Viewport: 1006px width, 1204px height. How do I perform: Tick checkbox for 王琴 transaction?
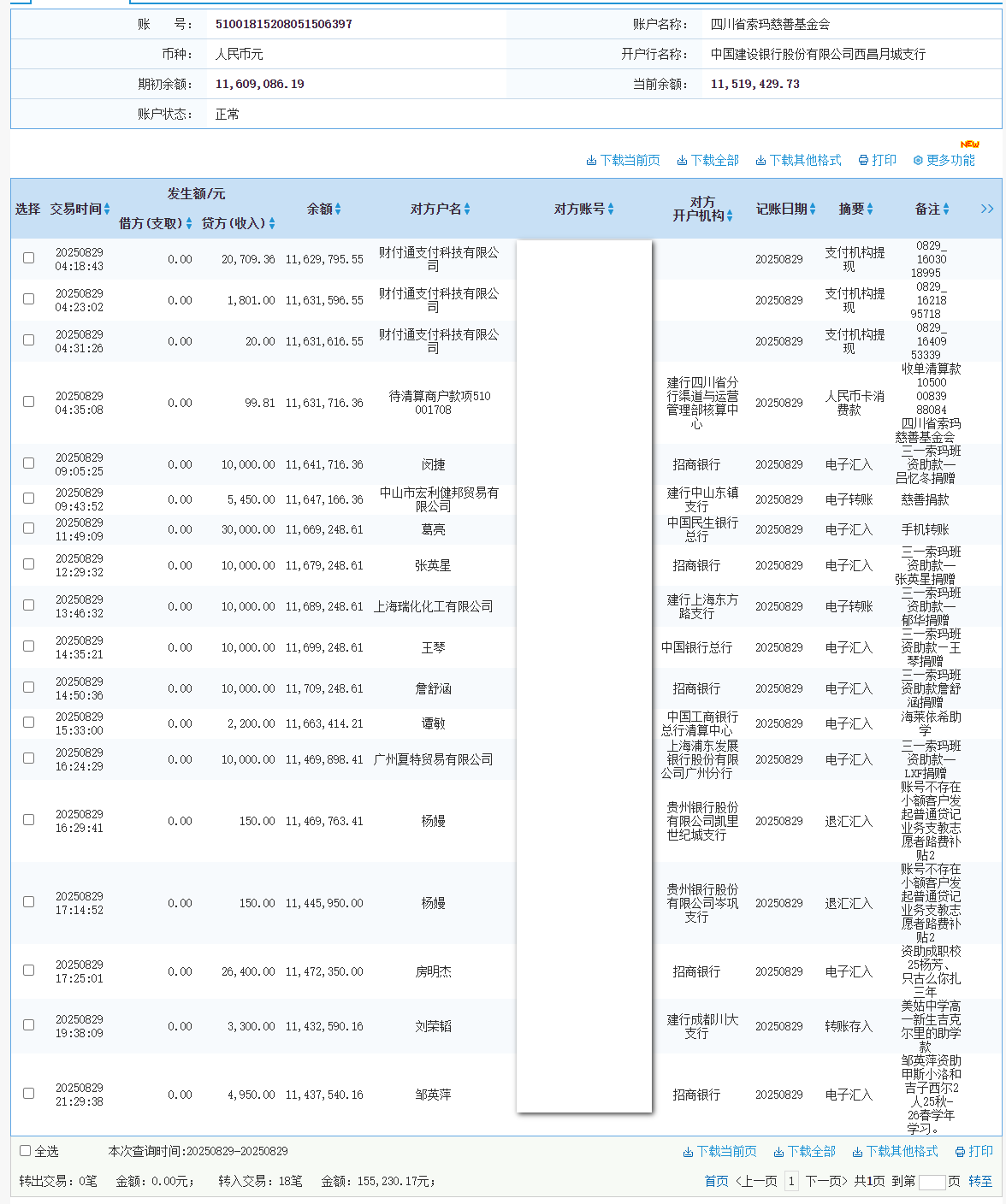(29, 646)
